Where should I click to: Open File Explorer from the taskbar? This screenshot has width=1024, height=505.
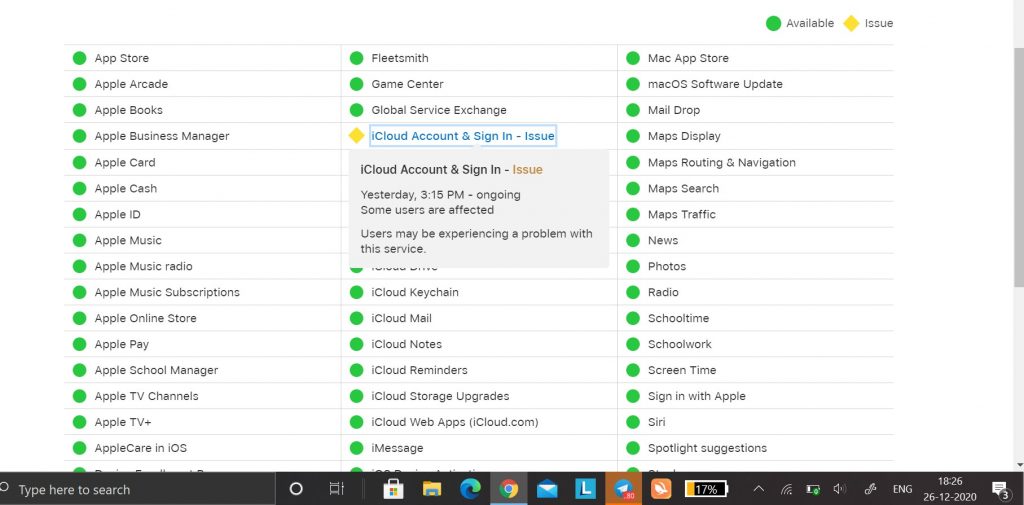pyautogui.click(x=432, y=489)
